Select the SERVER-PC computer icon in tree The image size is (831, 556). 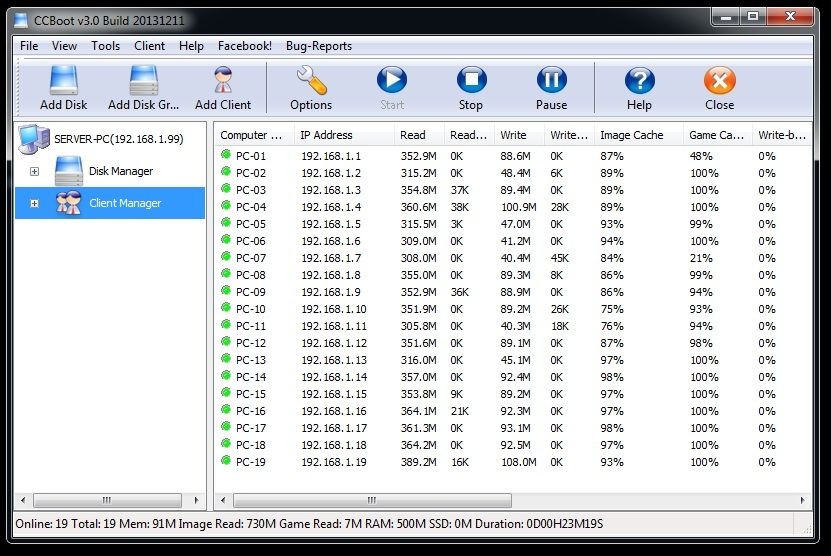34,139
